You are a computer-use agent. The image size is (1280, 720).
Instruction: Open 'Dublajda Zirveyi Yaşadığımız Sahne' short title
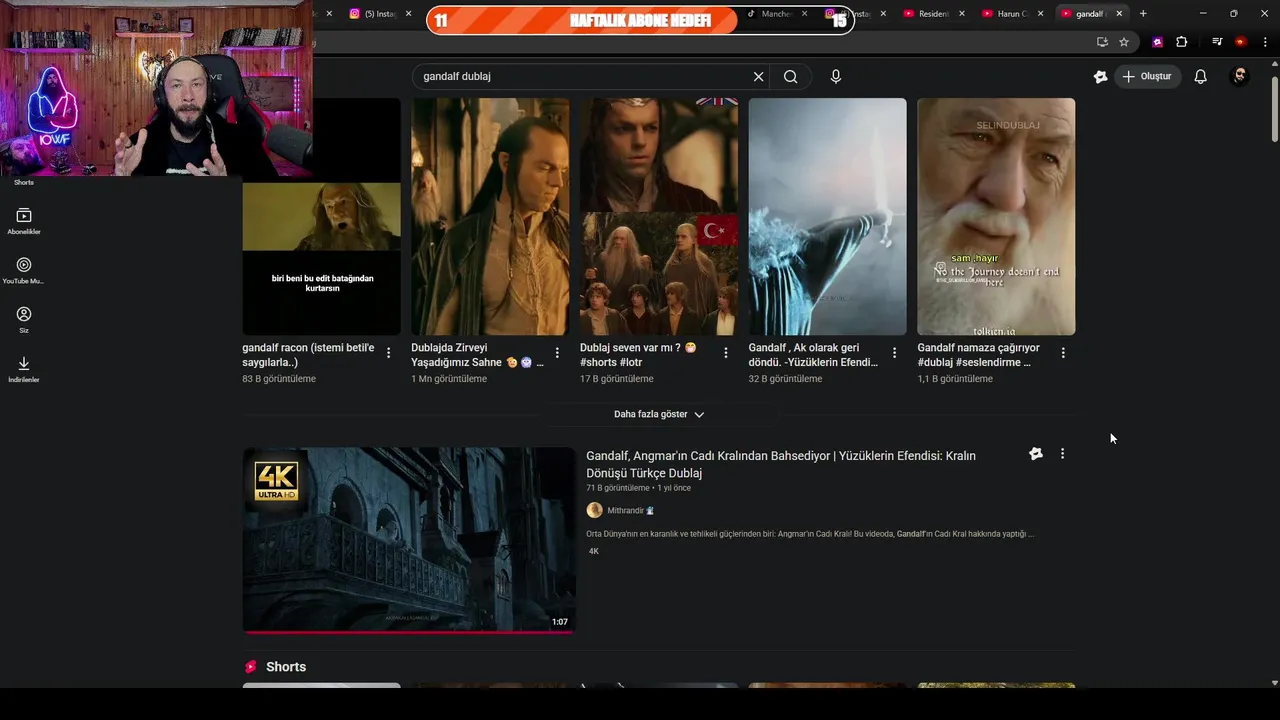pyautogui.click(x=477, y=355)
